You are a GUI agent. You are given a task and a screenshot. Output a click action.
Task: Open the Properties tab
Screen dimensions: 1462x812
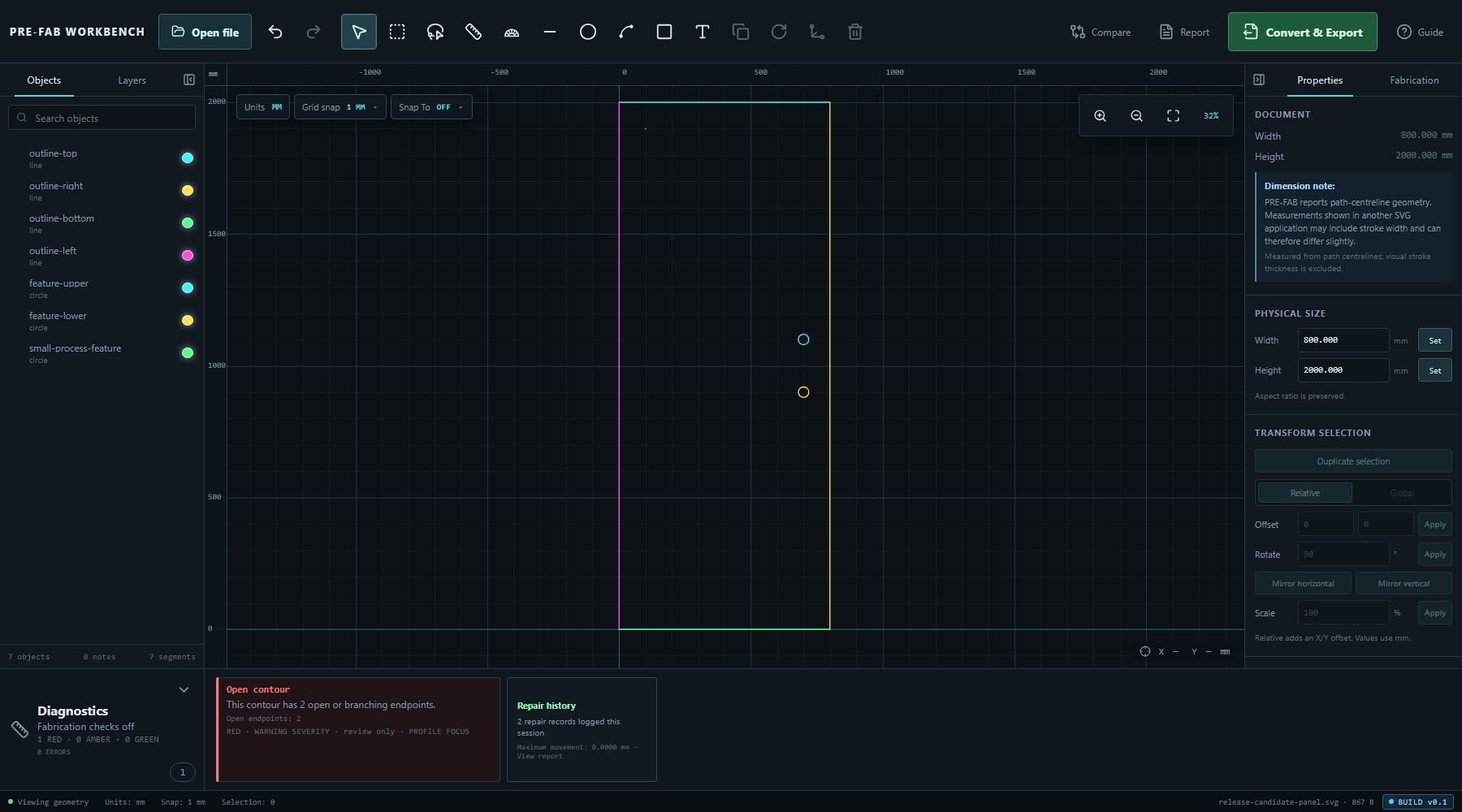pos(1319,80)
